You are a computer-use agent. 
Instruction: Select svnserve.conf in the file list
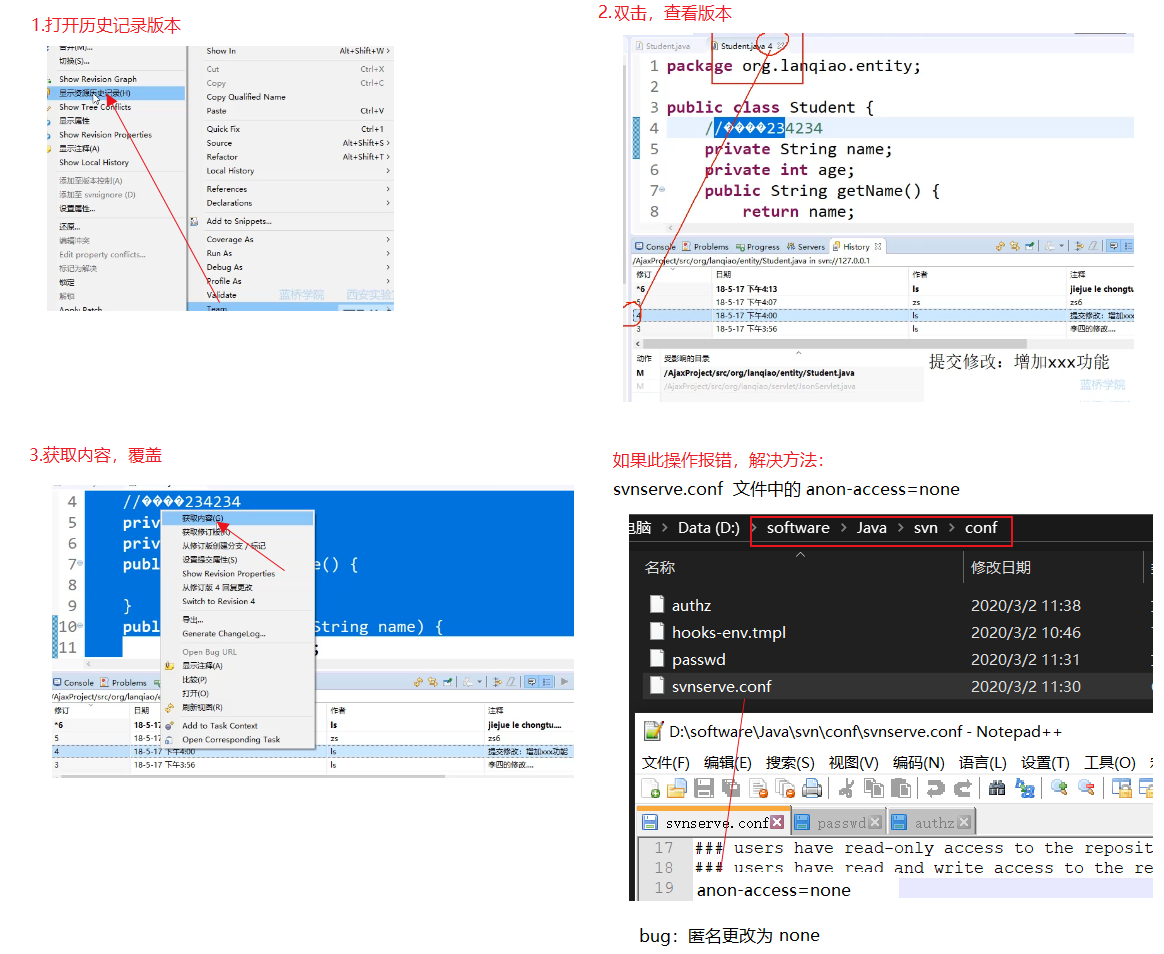721,686
